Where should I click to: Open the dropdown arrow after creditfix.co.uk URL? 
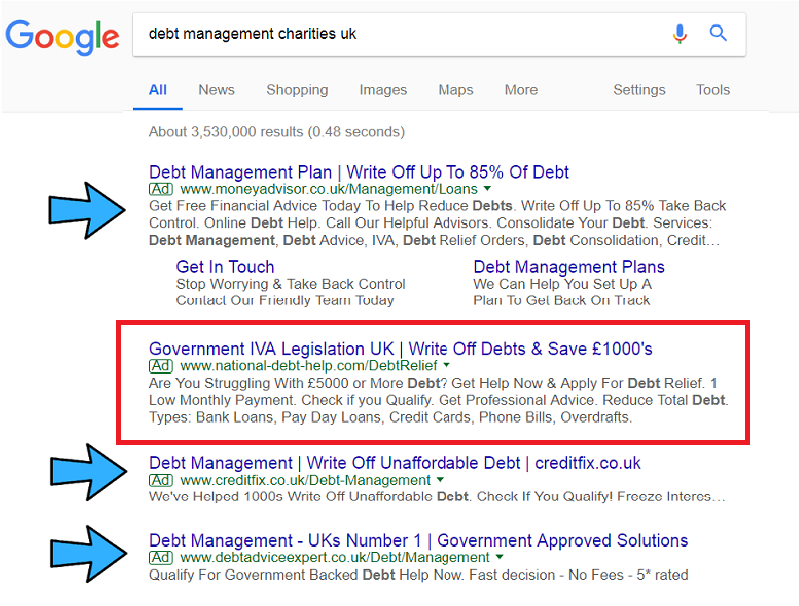(x=440, y=480)
